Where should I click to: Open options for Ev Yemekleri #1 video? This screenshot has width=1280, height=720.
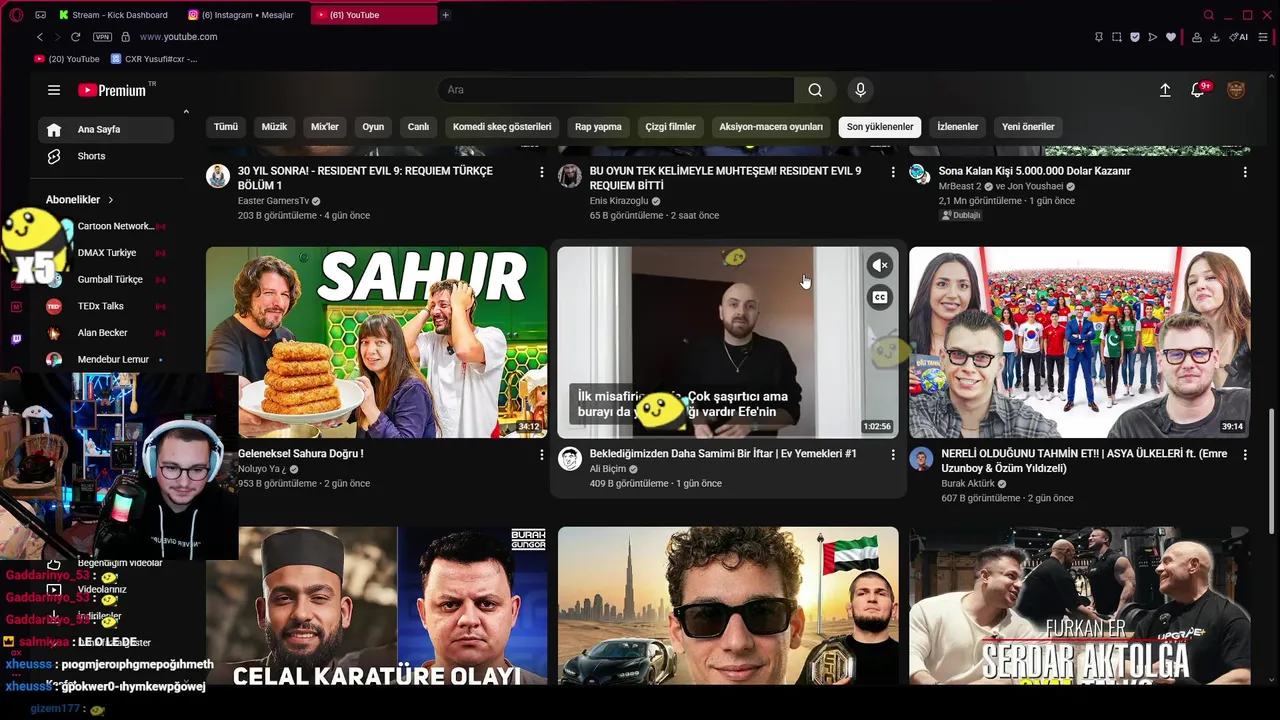pyautogui.click(x=893, y=454)
